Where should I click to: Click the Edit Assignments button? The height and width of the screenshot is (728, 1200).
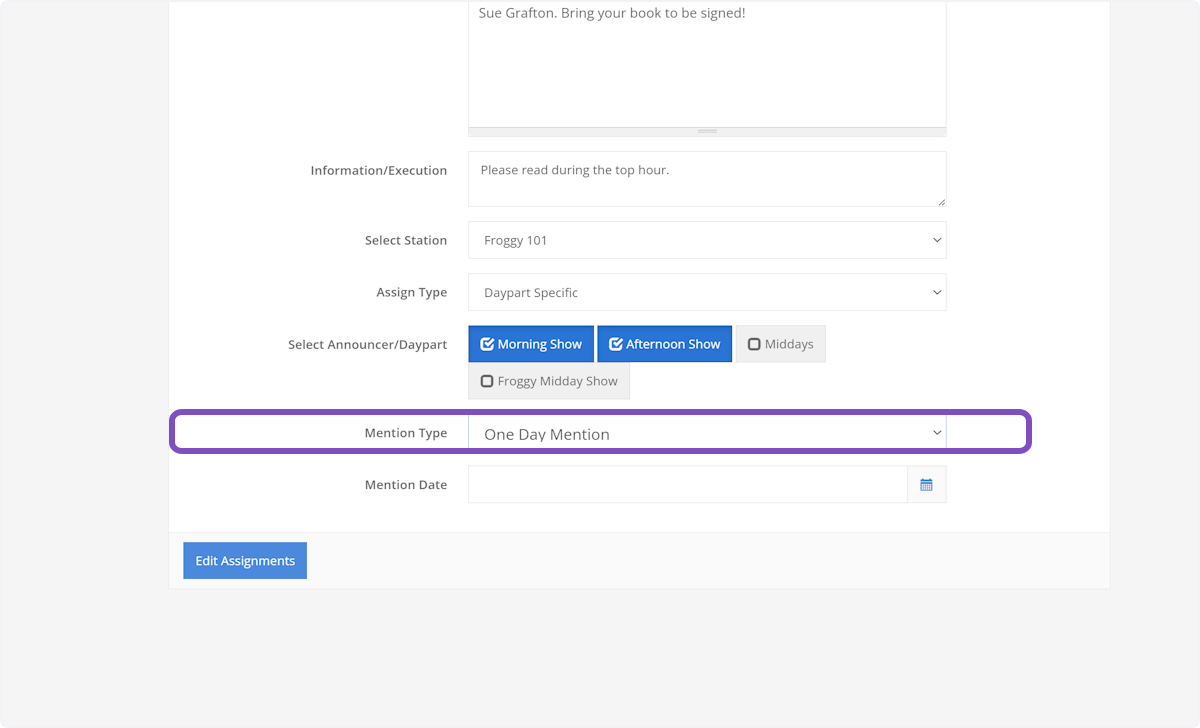click(x=245, y=561)
